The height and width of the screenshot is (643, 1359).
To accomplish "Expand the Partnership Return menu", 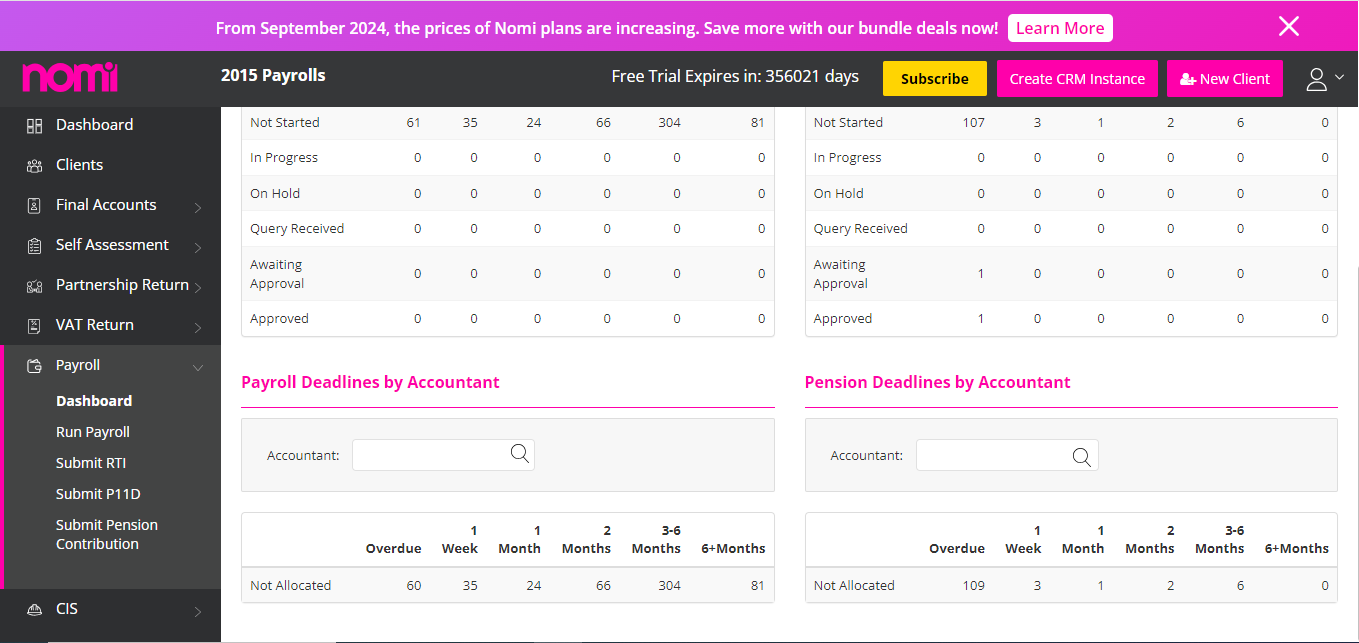I will pos(198,288).
